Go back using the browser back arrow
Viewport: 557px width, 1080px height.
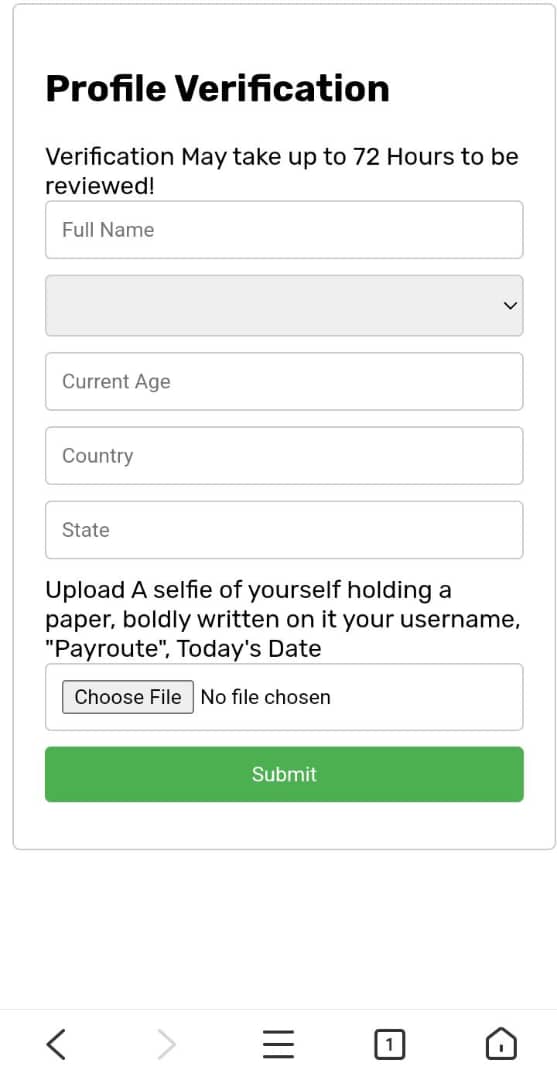(56, 1044)
